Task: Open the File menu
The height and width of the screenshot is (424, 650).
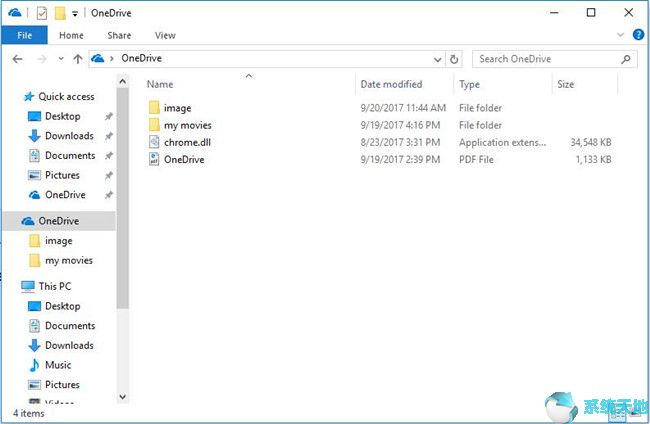Action: [x=24, y=35]
